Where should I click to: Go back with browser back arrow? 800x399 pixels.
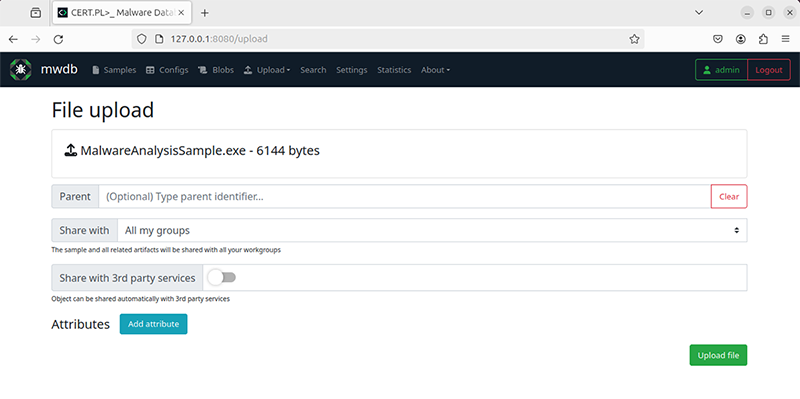(13, 39)
